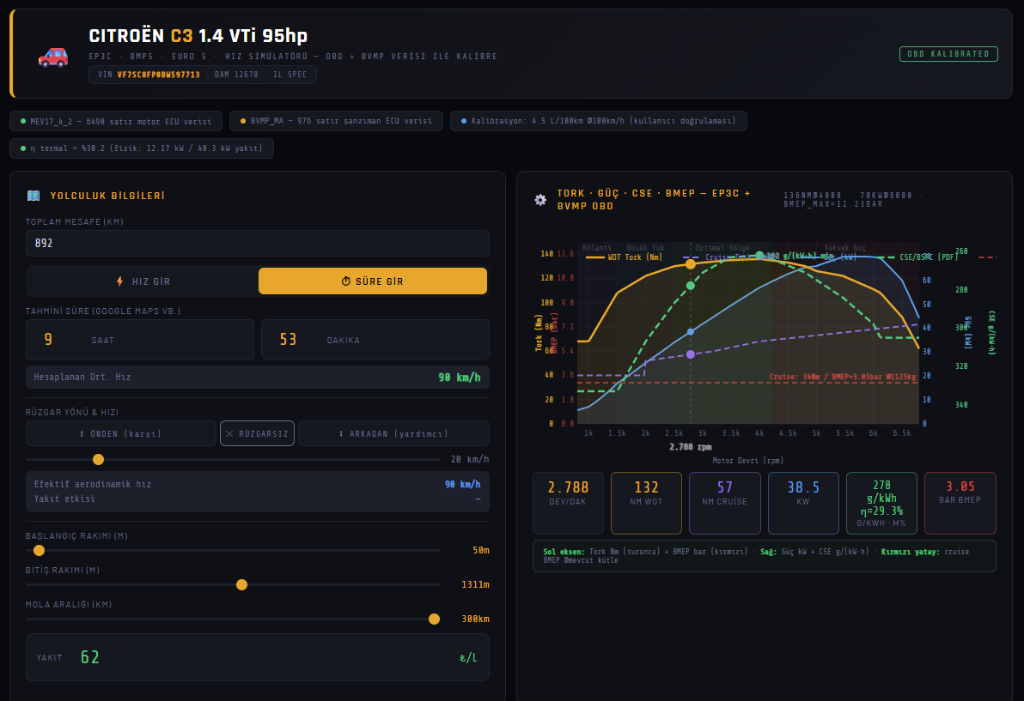Click the Yakıt price field showing 62

(257, 657)
